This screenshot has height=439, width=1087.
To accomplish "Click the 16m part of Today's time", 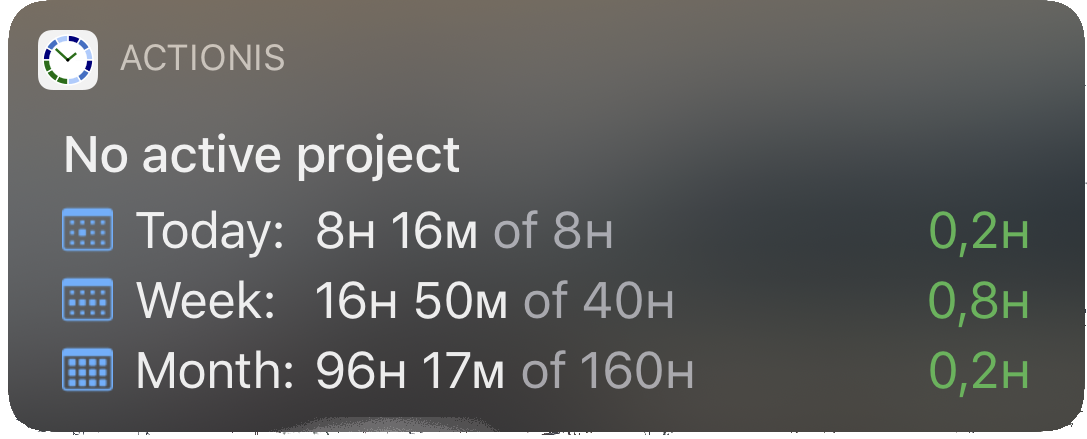I will pyautogui.click(x=435, y=231).
